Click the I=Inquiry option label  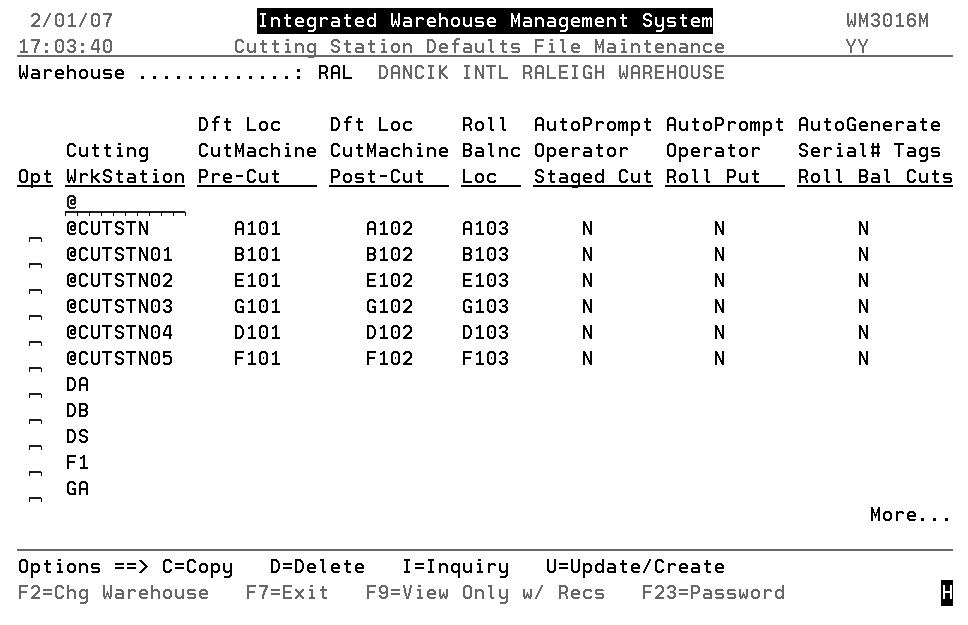point(455,567)
